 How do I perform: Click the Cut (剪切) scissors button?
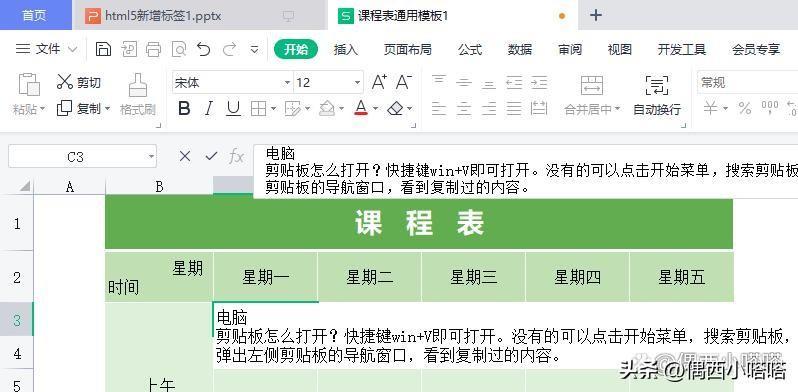tap(78, 82)
